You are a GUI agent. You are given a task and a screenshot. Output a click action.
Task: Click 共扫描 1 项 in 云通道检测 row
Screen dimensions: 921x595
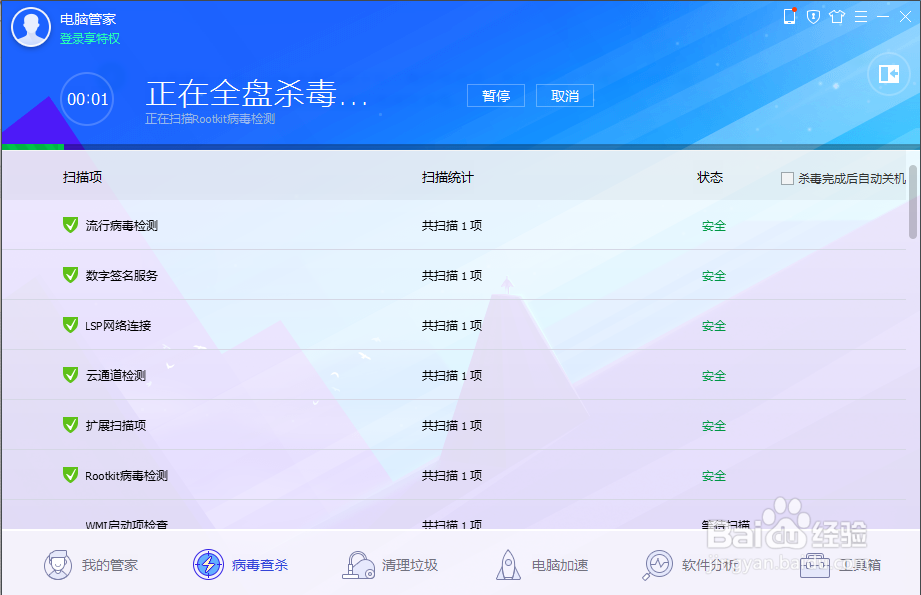click(452, 375)
